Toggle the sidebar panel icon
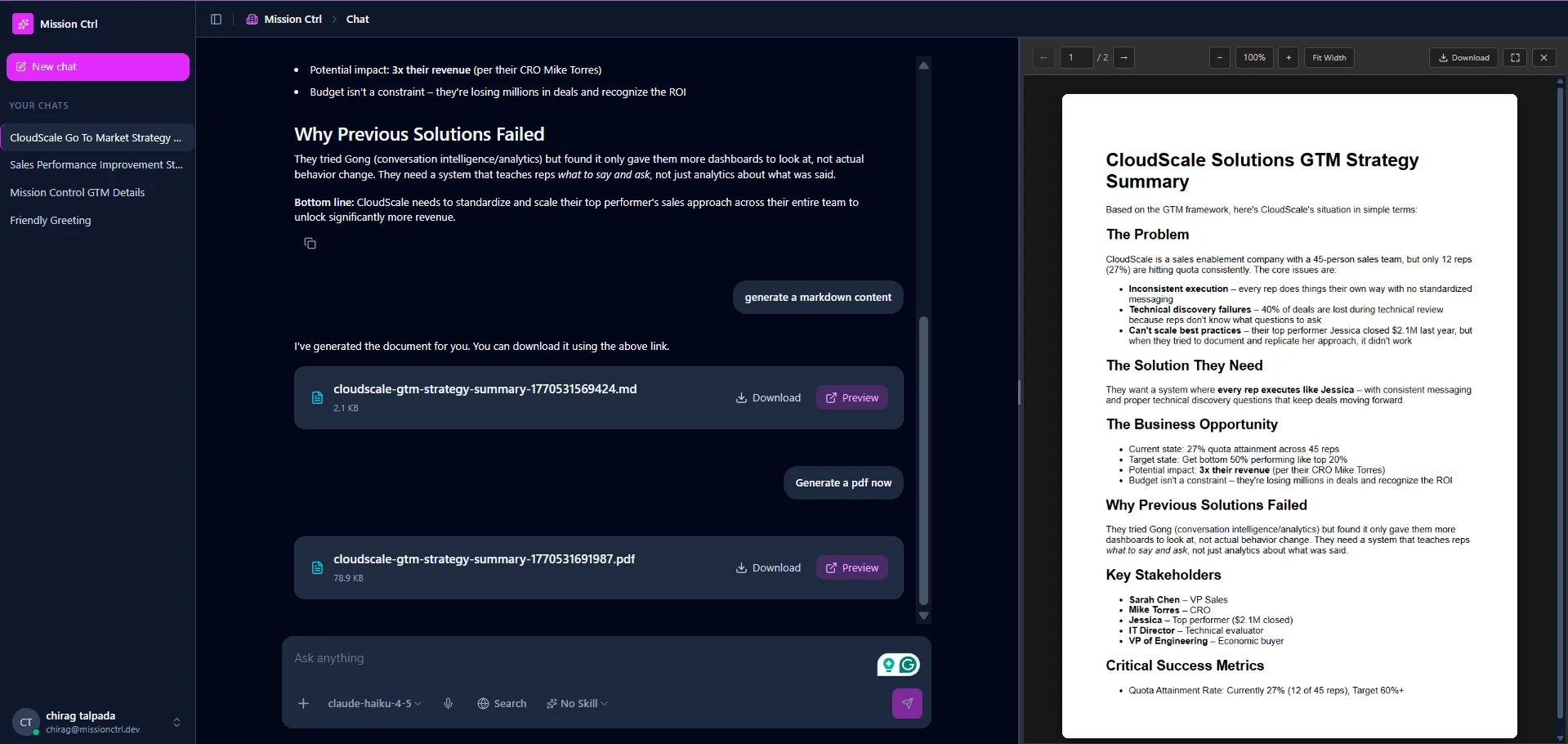Image resolution: width=1568 pixels, height=744 pixels. 216,20
